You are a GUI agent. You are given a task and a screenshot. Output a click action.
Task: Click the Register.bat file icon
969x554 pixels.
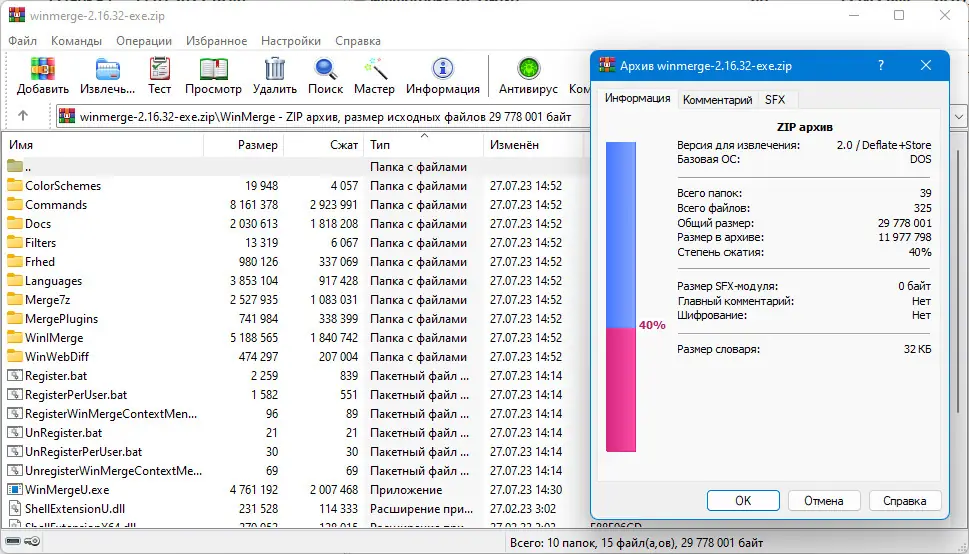coord(14,376)
